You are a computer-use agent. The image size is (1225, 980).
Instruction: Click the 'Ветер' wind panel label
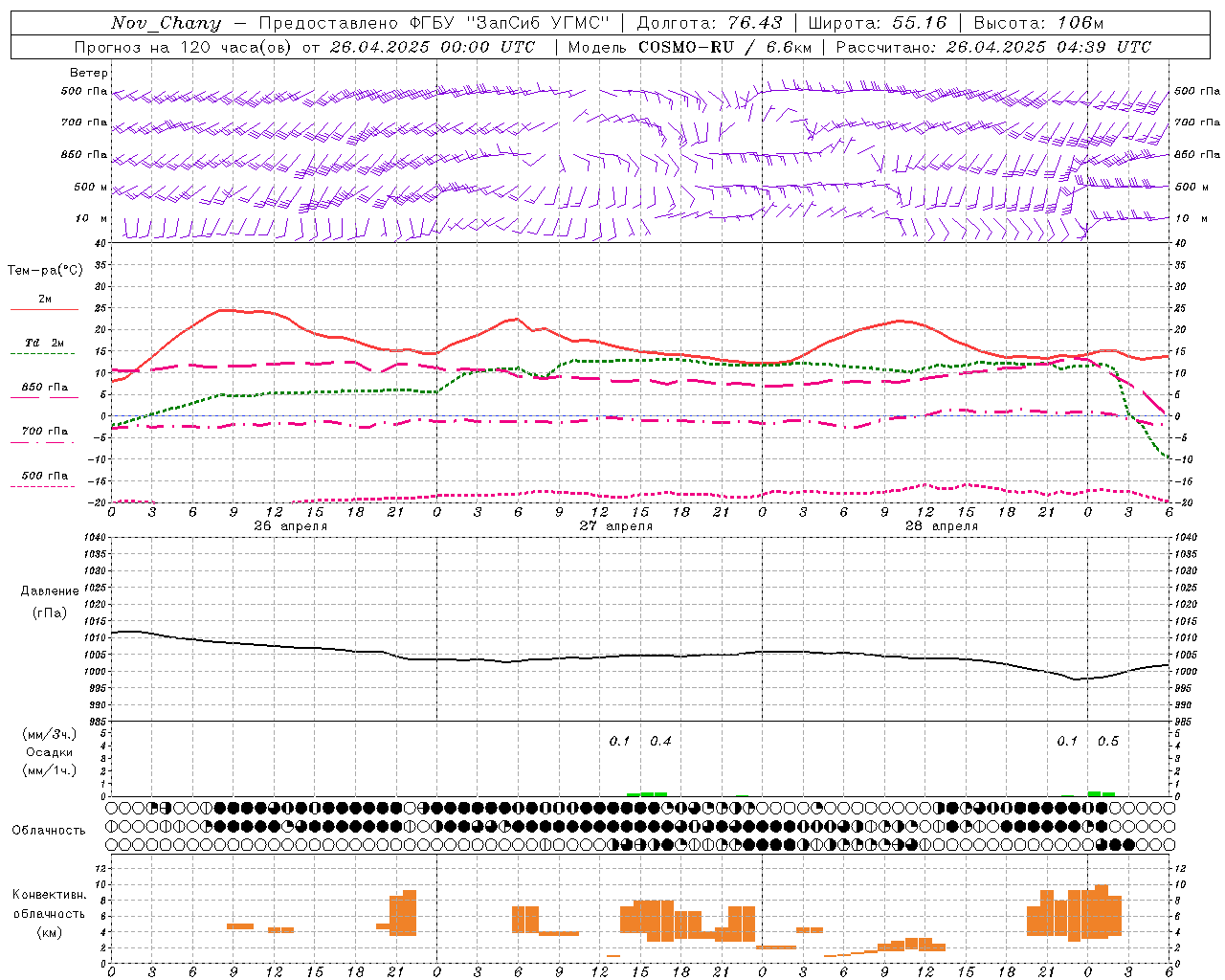[x=89, y=73]
